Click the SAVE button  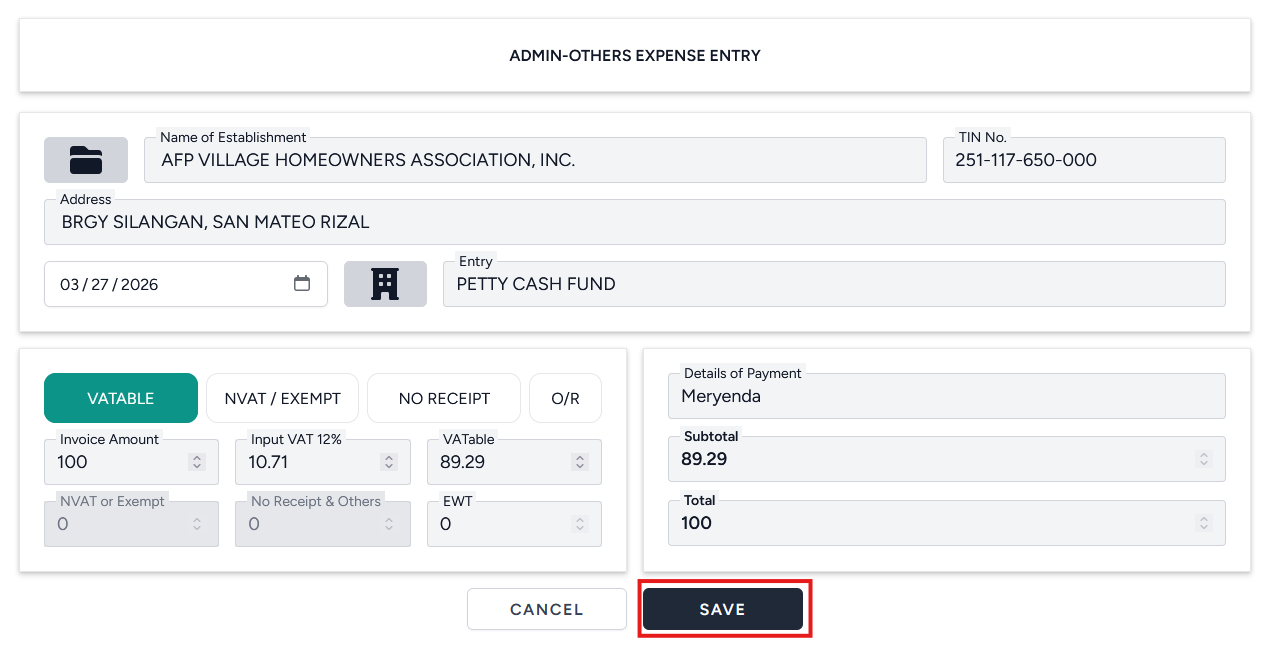723,609
